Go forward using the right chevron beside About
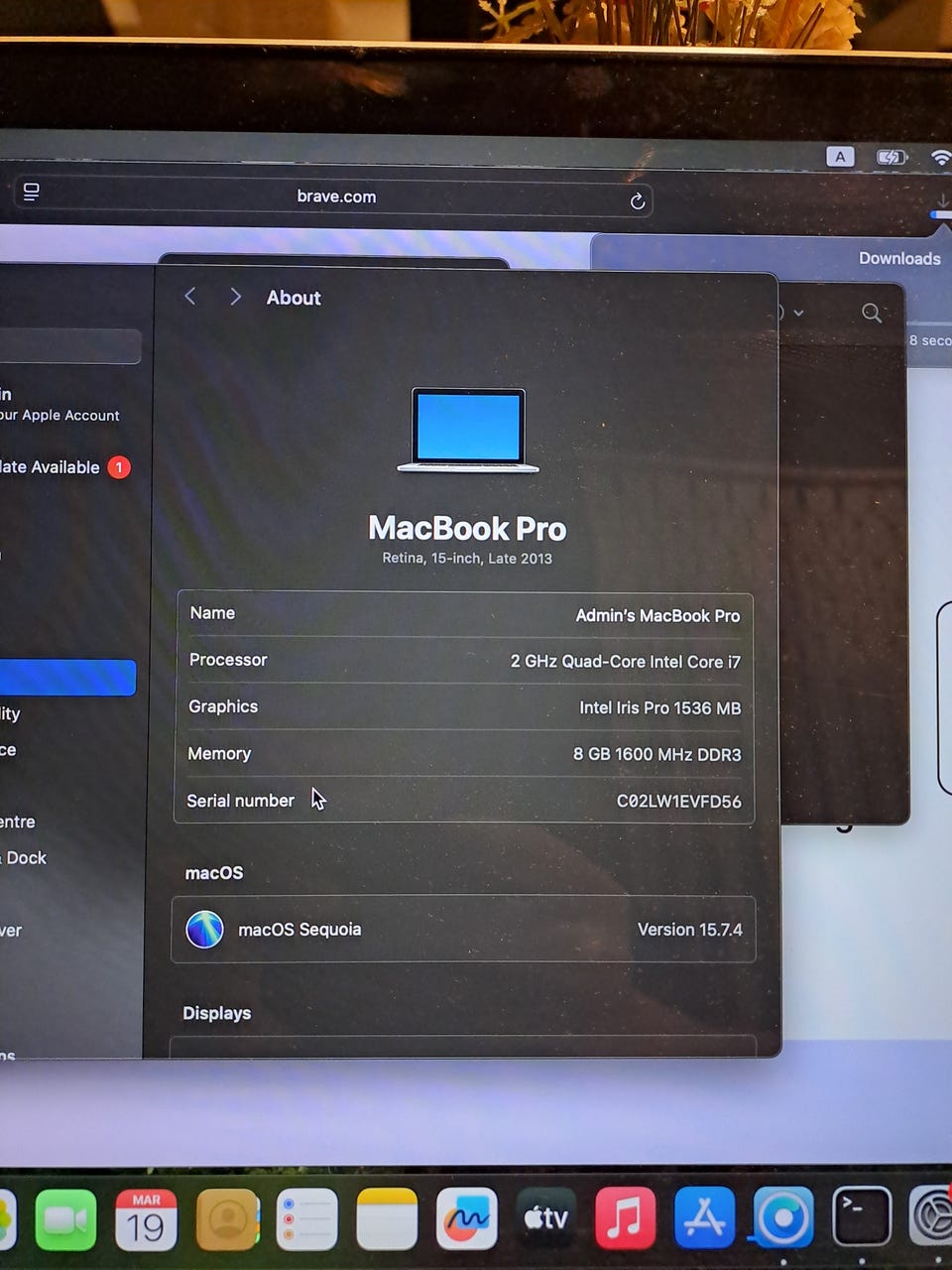The width and height of the screenshot is (952, 1270). [x=235, y=297]
